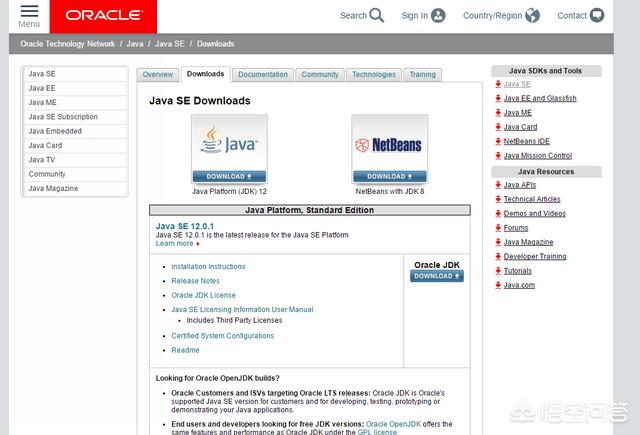The height and width of the screenshot is (435, 640).
Task: Open Certified System Configurations link
Action: (x=222, y=336)
